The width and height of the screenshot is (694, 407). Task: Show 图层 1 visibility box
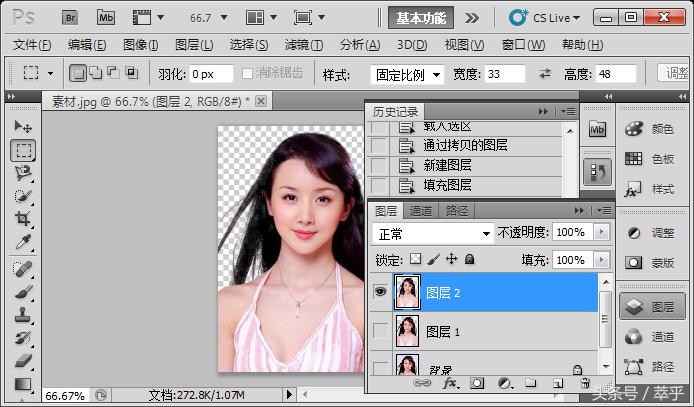(381, 330)
